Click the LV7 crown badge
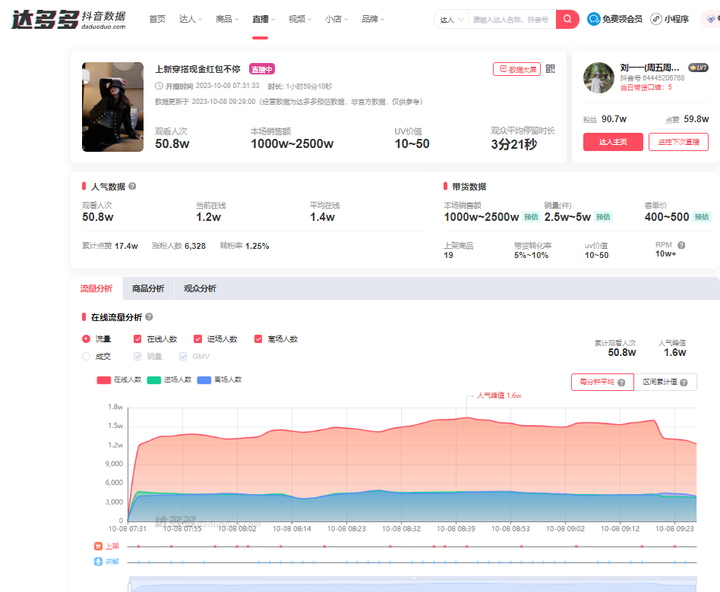The width and height of the screenshot is (720, 592). pyautogui.click(x=698, y=68)
